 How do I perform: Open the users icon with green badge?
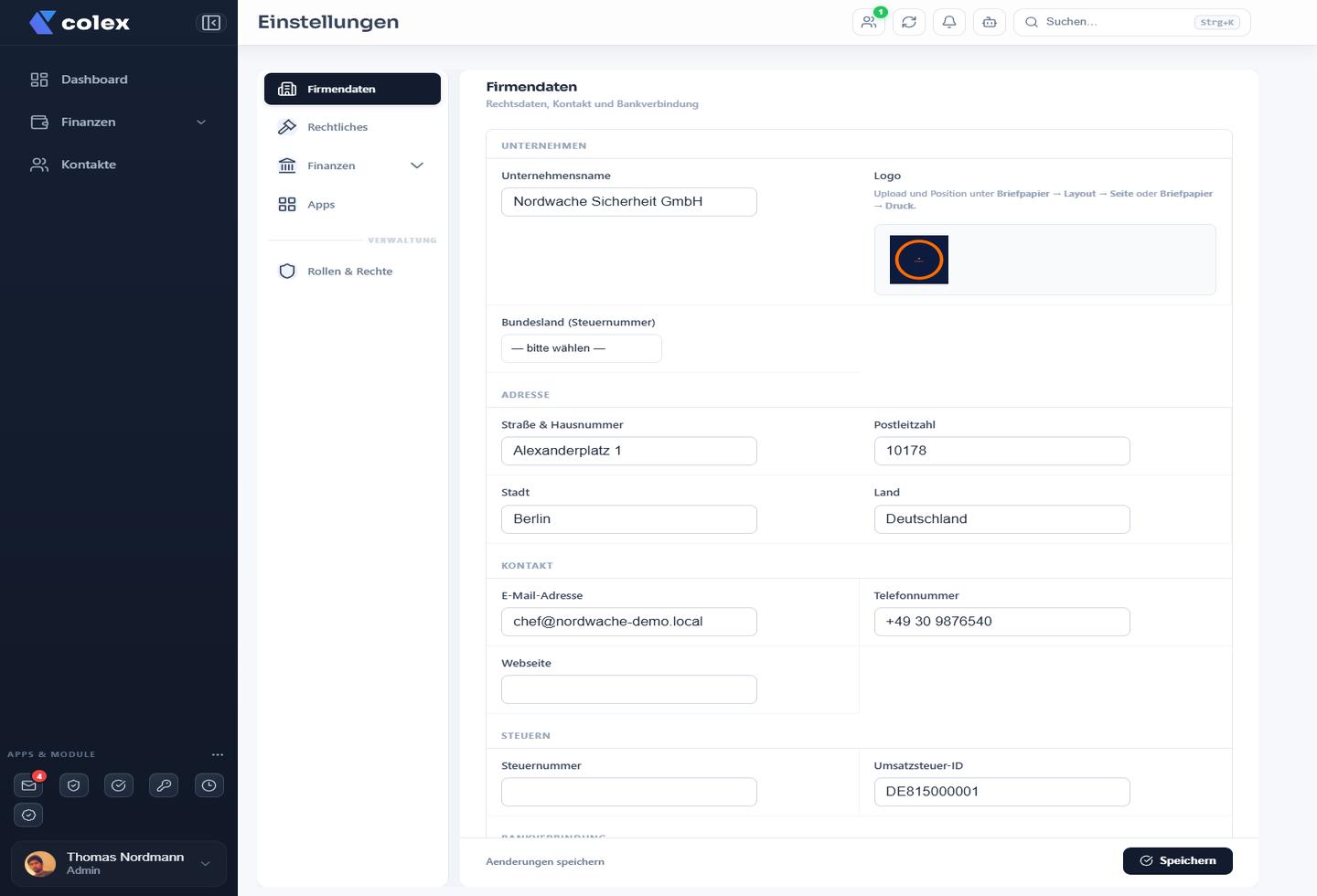(x=869, y=22)
